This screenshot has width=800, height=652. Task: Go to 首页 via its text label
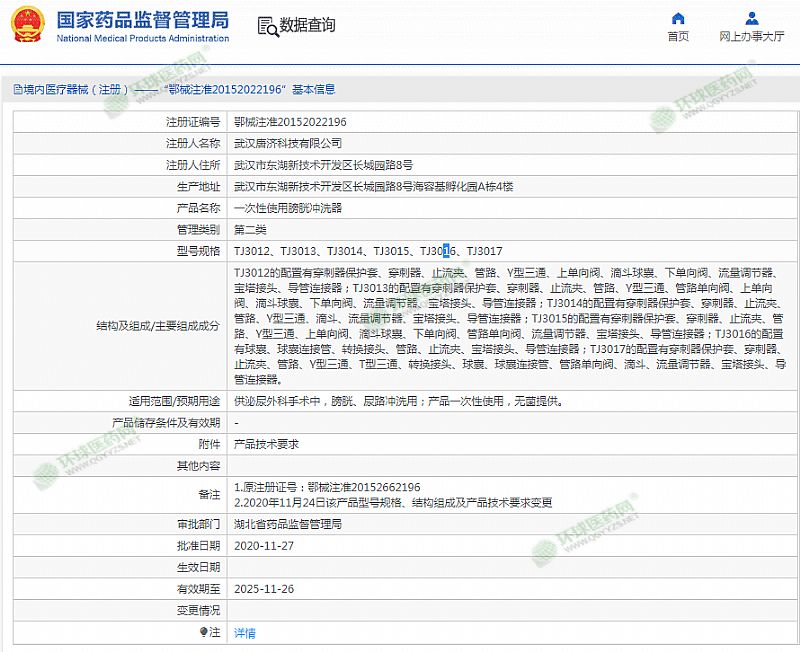click(x=678, y=37)
